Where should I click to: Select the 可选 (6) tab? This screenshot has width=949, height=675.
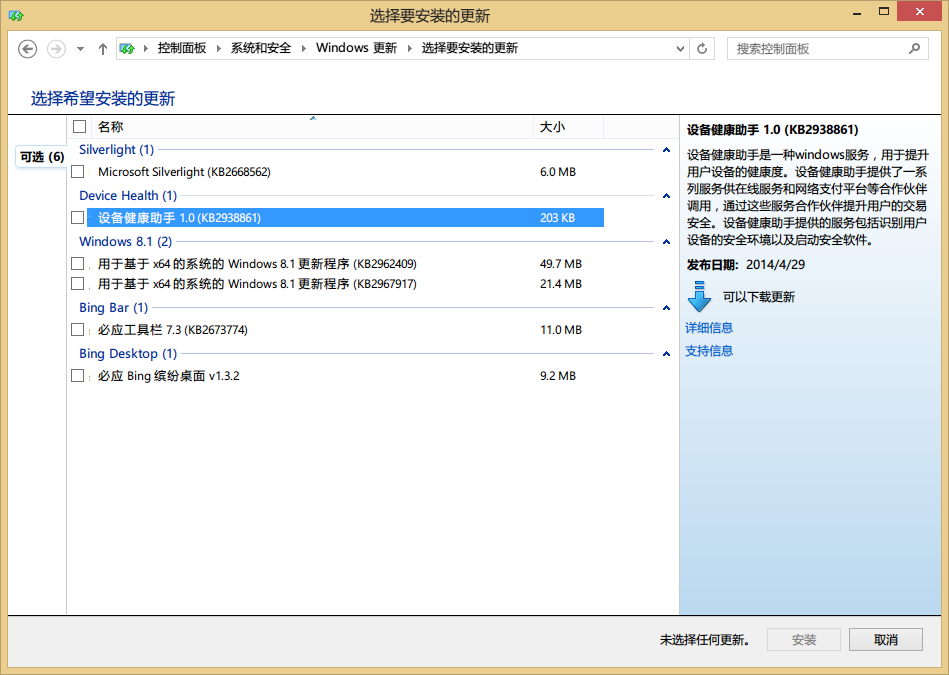(x=41, y=157)
